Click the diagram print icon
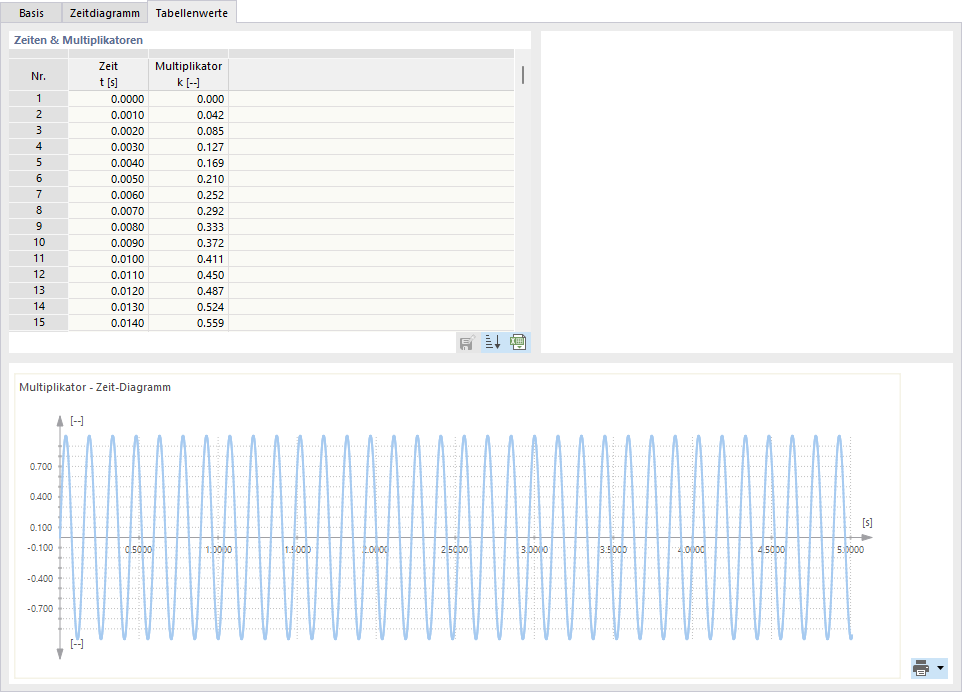Viewport: 962px width, 692px height. [x=921, y=667]
